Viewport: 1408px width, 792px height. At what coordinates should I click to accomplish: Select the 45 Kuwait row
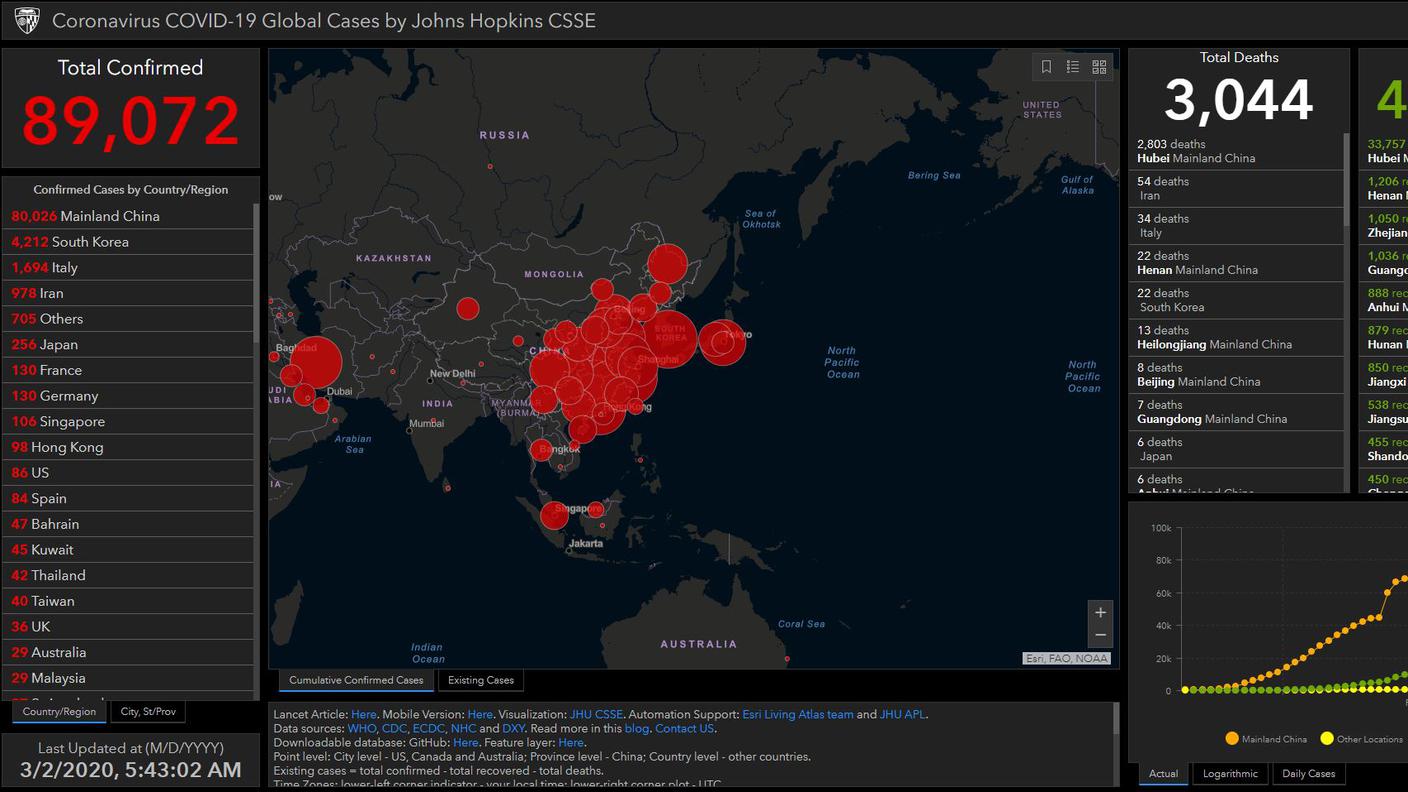[129, 550]
